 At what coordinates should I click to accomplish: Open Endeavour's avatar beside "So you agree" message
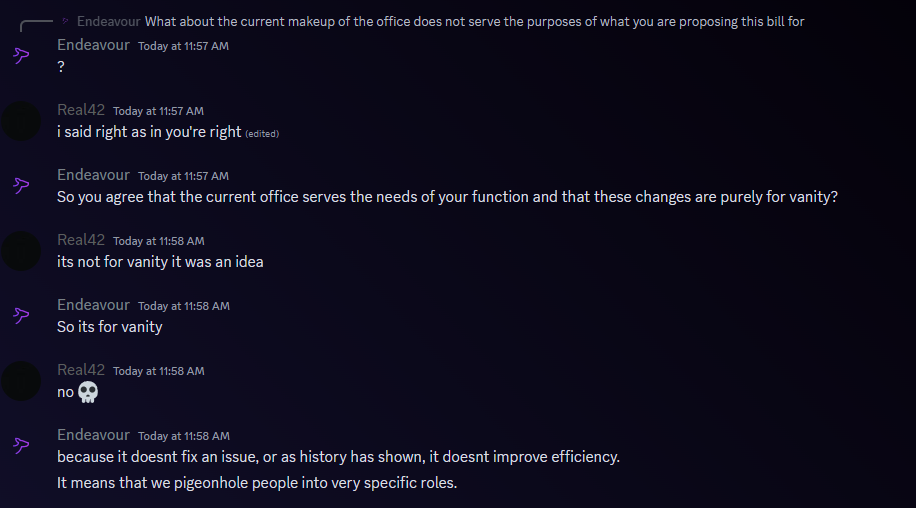click(21, 186)
